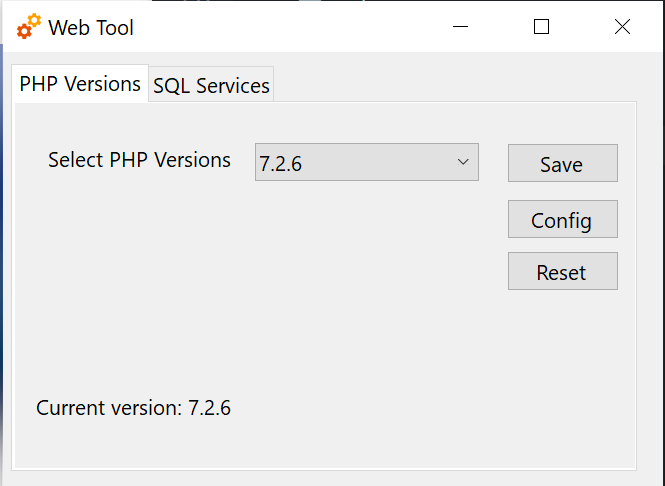The height and width of the screenshot is (486, 665).
Task: Open the SQL Services tab
Action: (211, 86)
